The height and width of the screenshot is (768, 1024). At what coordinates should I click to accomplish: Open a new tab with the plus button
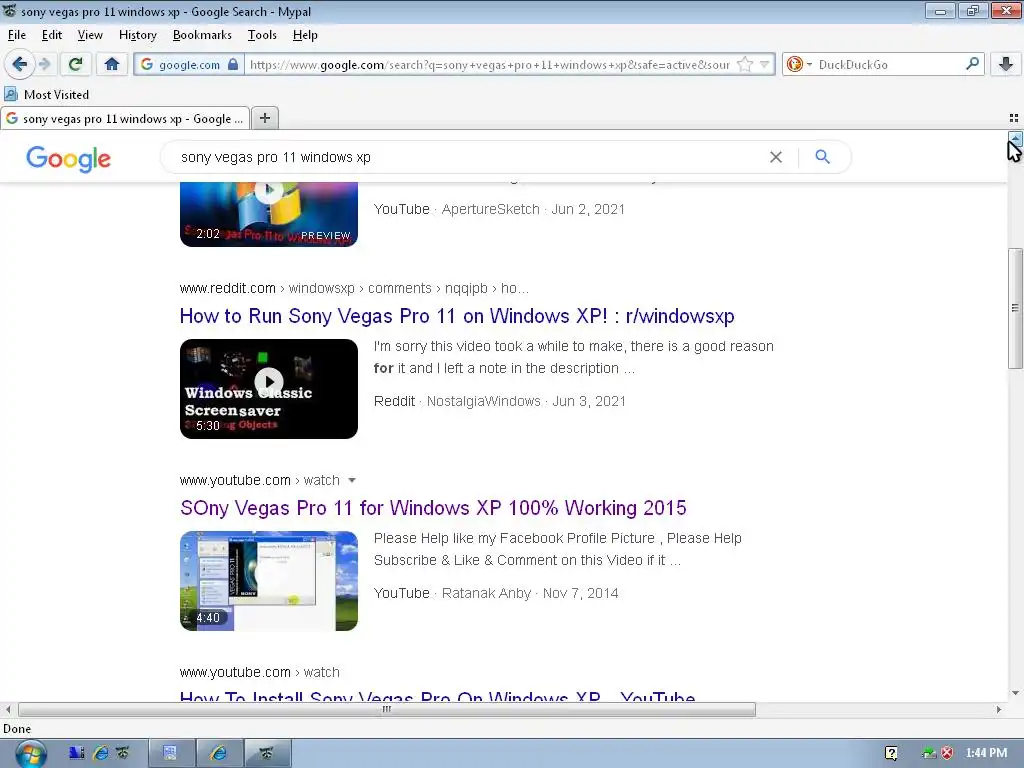264,118
